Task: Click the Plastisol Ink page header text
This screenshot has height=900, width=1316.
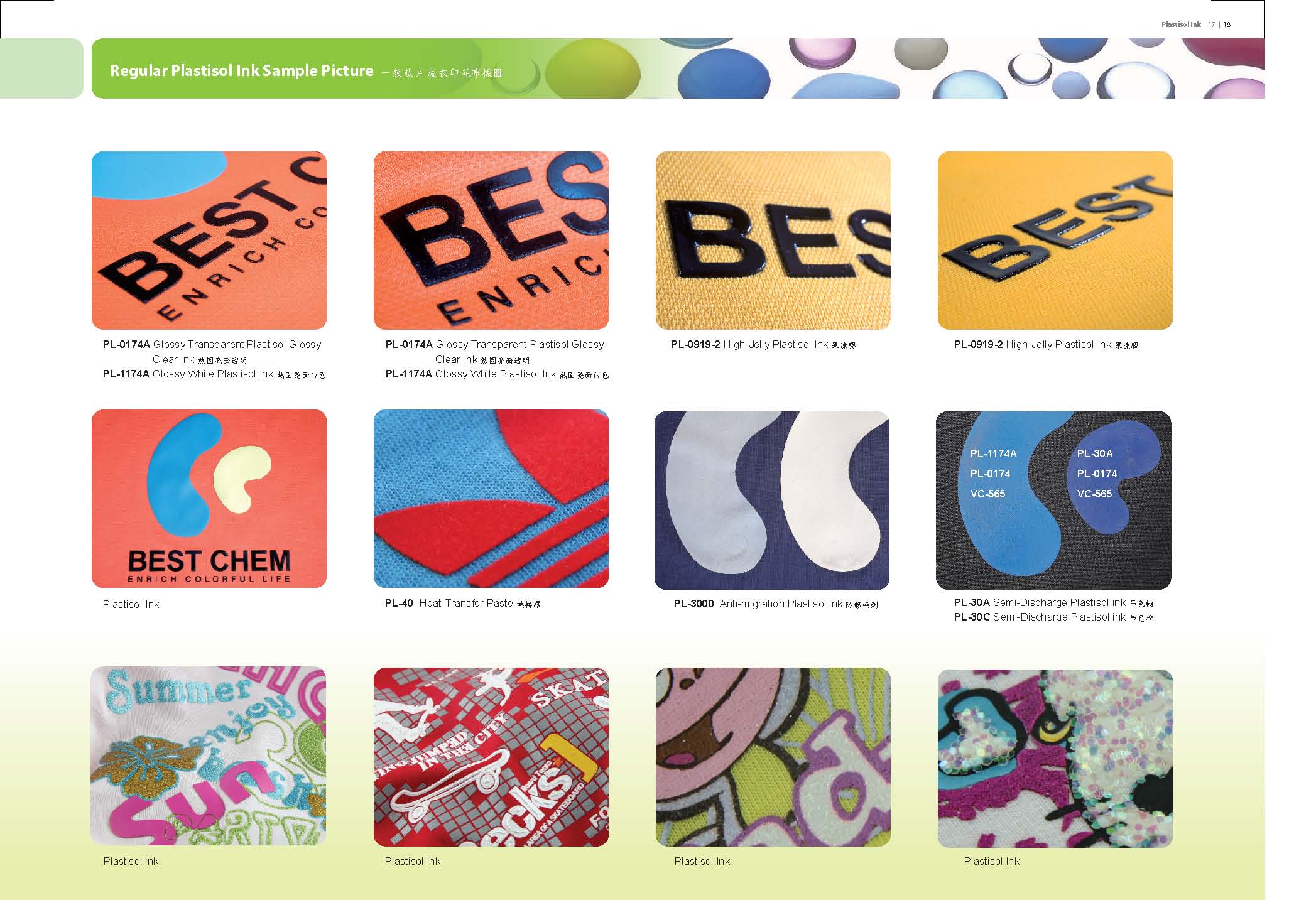Action: (1181, 24)
